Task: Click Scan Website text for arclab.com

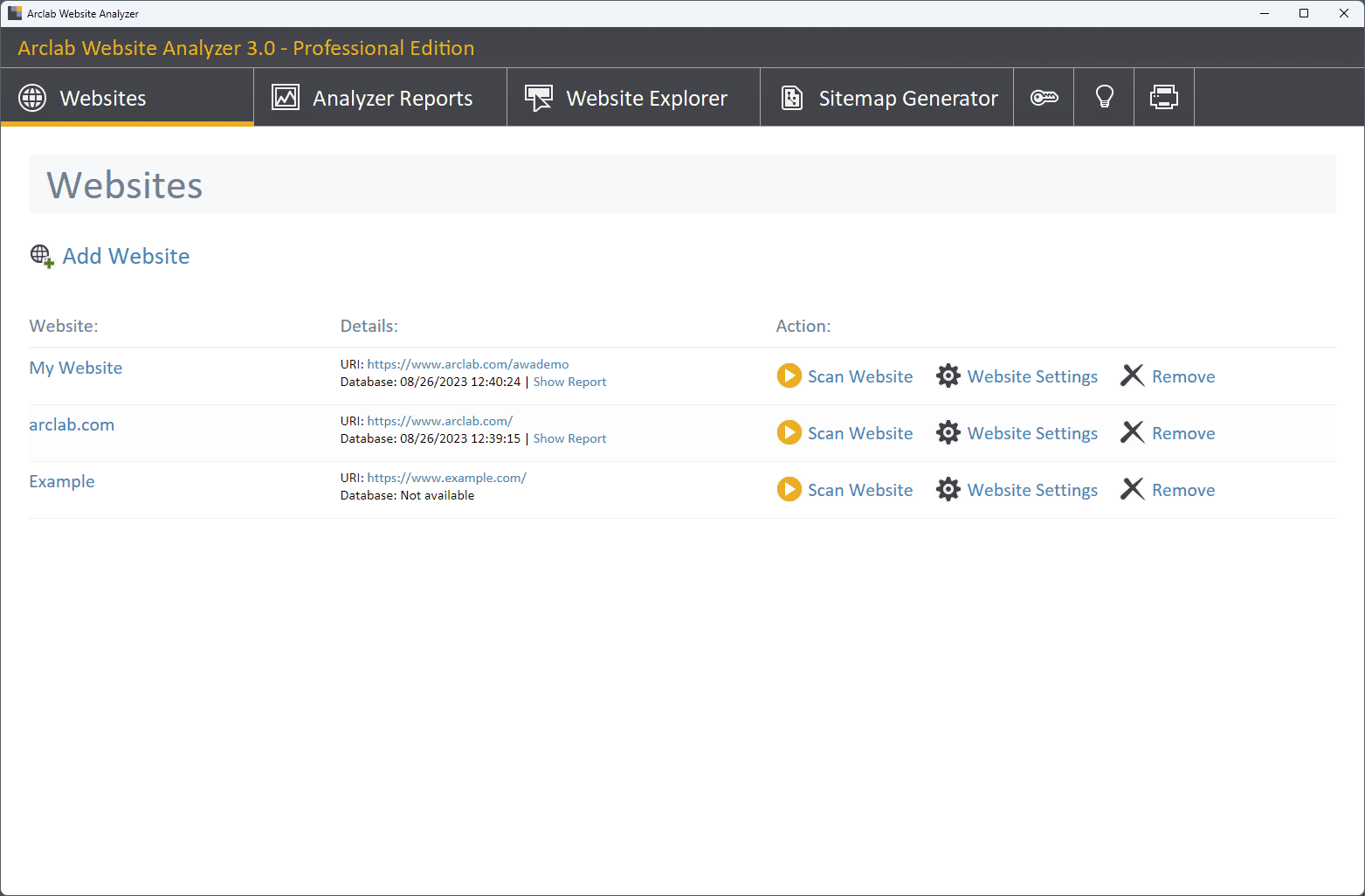Action: 860,433
